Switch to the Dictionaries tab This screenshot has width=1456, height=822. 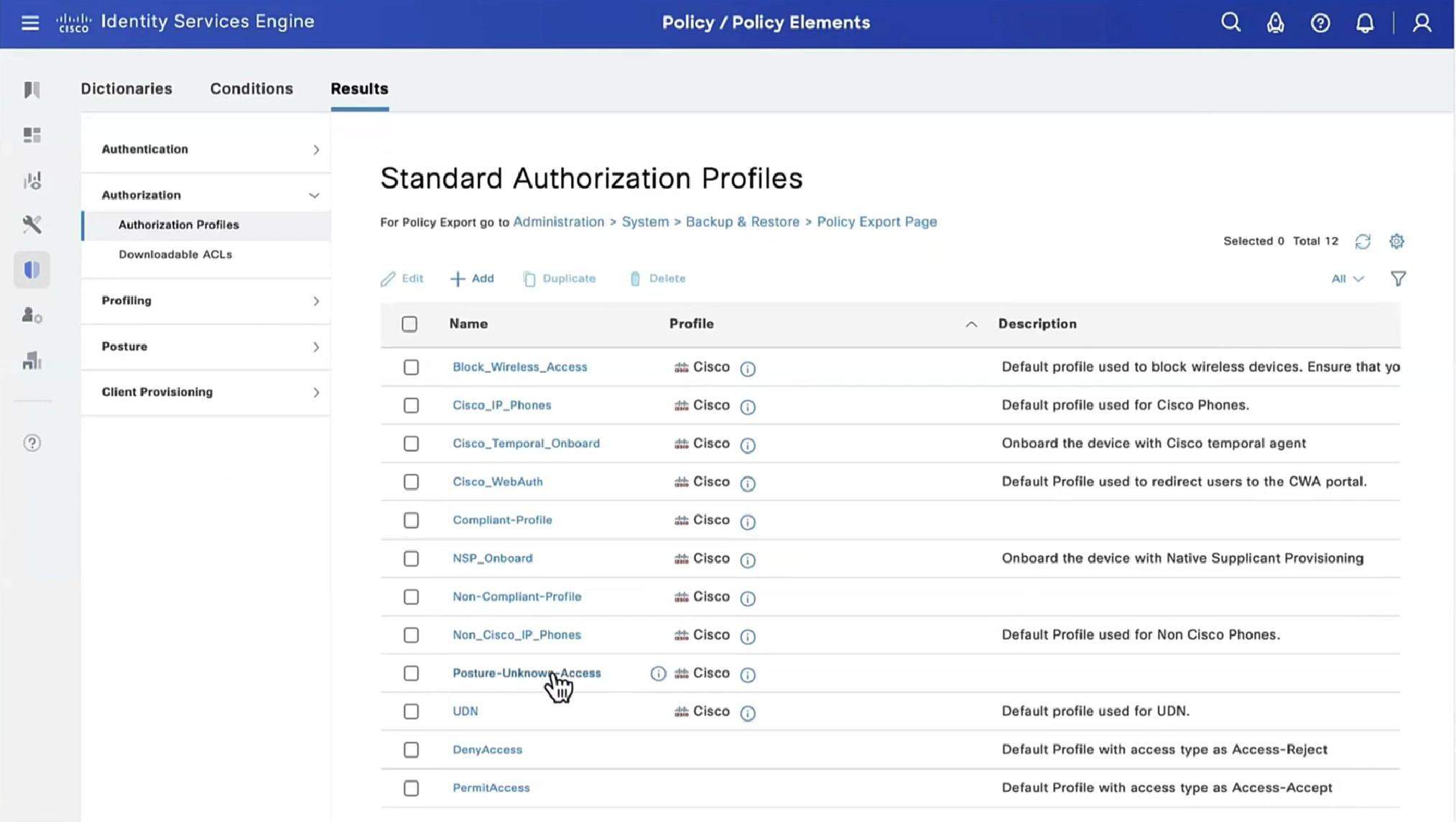126,88
